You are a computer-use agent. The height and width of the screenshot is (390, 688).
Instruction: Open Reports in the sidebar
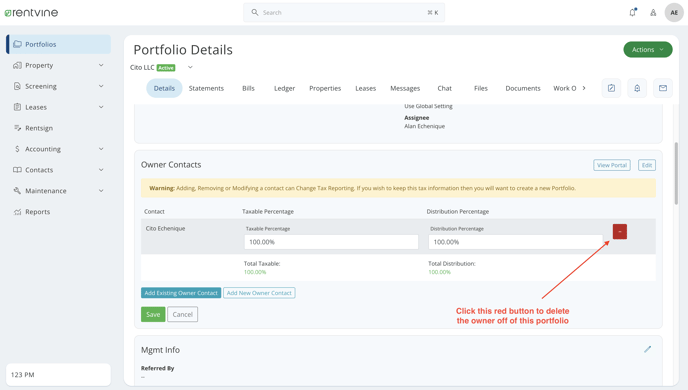click(x=38, y=212)
